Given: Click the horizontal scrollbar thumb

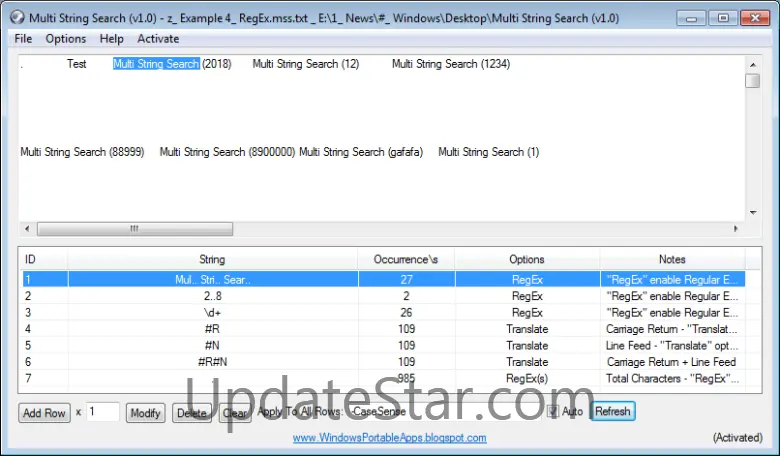Looking at the screenshot, I should tap(135, 229).
